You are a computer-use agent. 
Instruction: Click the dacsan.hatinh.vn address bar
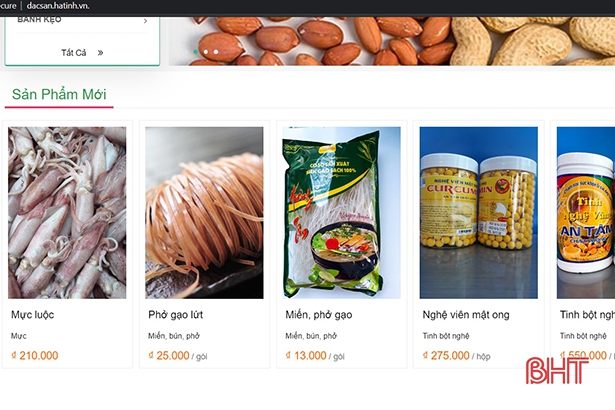58,6
